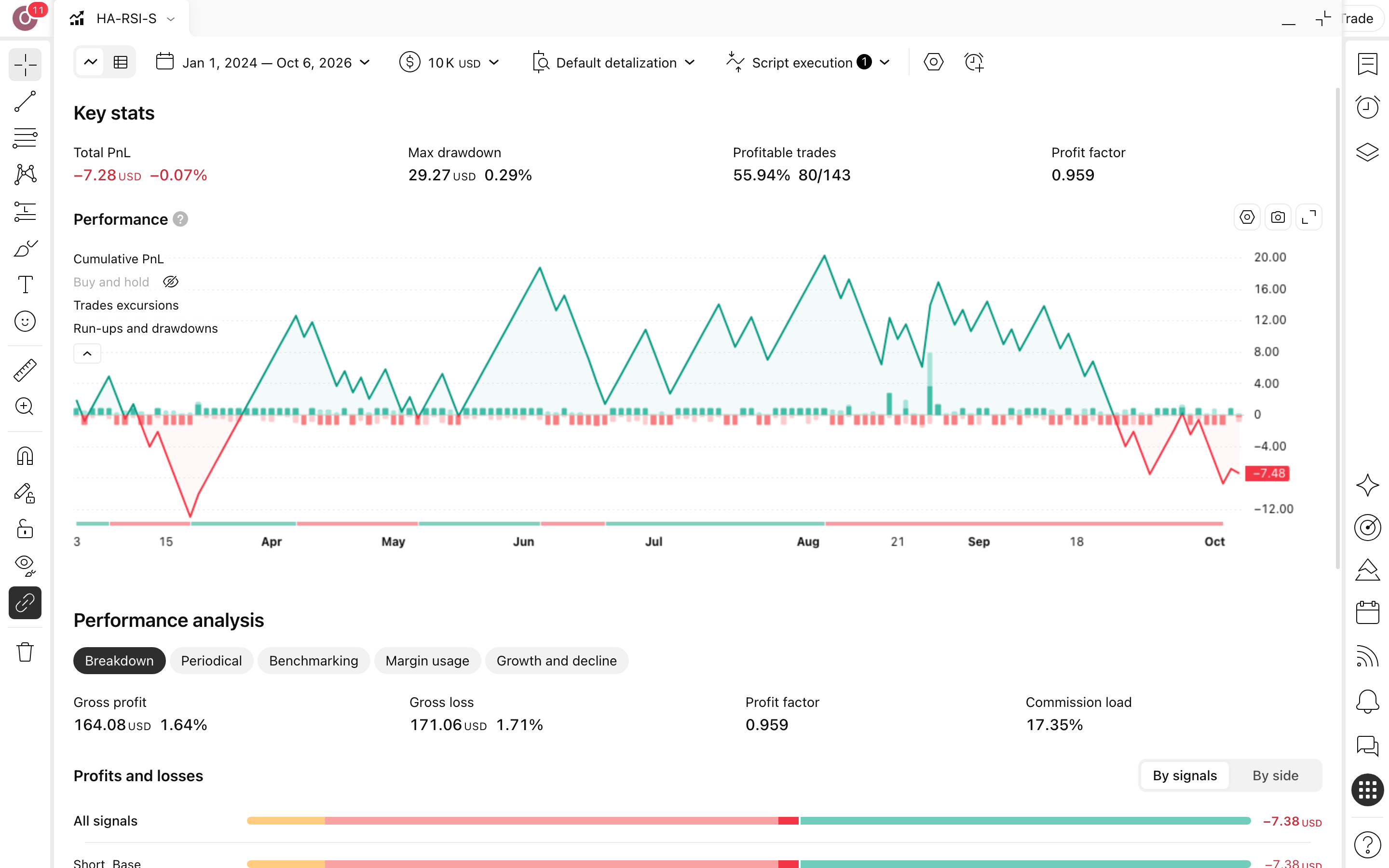Open the forecasting and measurement tools
The height and width of the screenshot is (868, 1389).
[x=25, y=211]
